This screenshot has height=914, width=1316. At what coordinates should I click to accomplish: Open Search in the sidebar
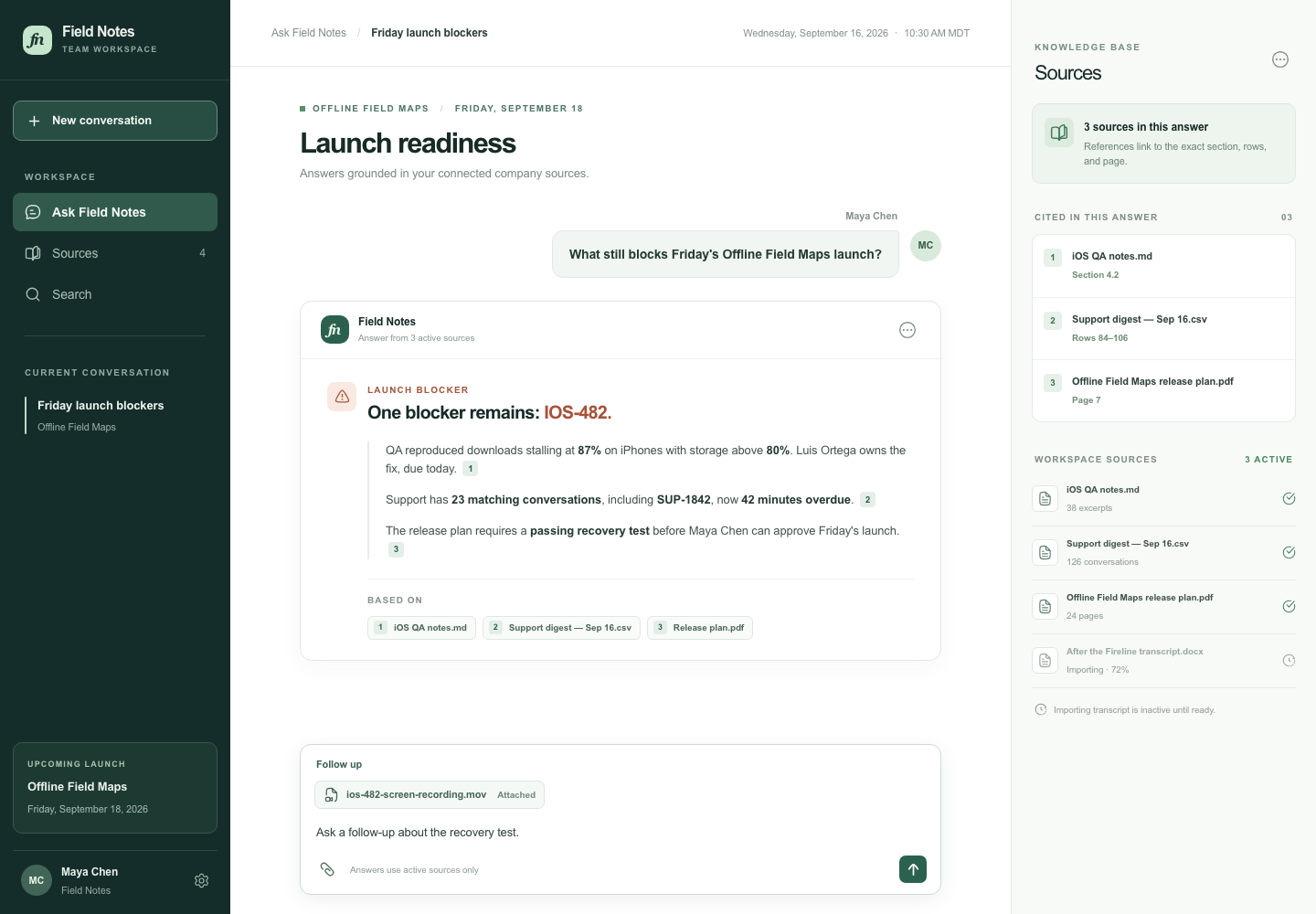pos(115,294)
